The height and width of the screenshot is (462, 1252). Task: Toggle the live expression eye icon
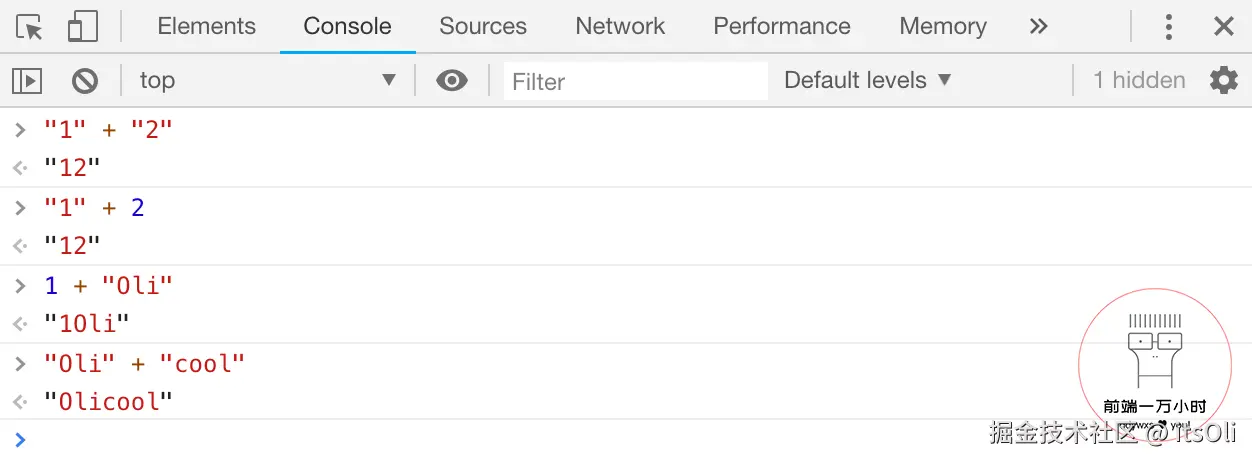452,81
